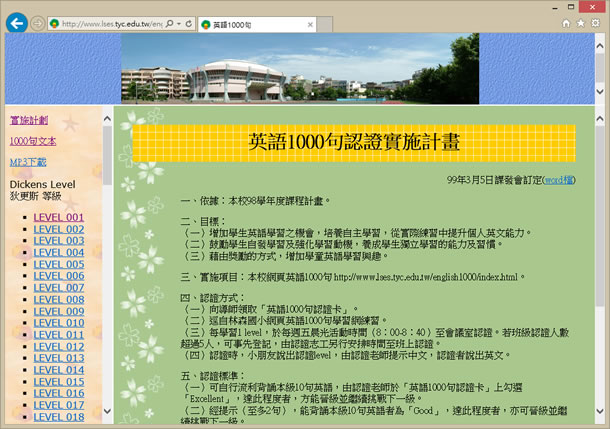The width and height of the screenshot is (610, 429).
Task: Minimize the browser window
Action: pyautogui.click(x=555, y=7)
